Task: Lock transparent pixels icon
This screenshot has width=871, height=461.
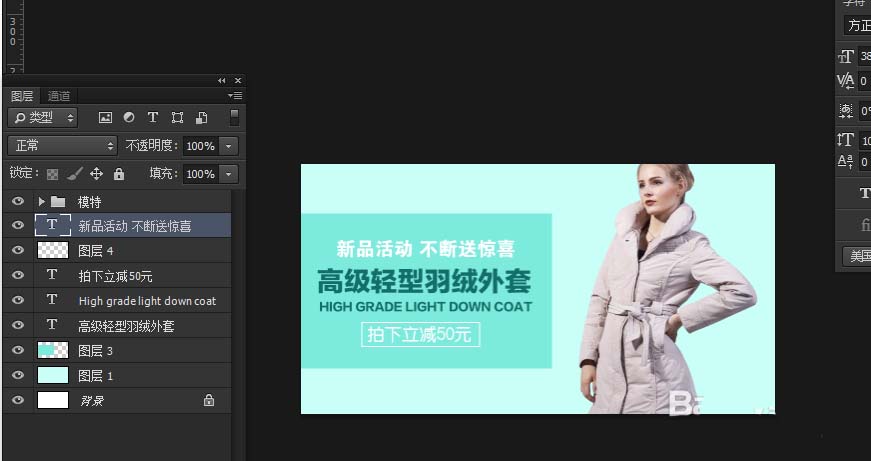Action: 52,174
